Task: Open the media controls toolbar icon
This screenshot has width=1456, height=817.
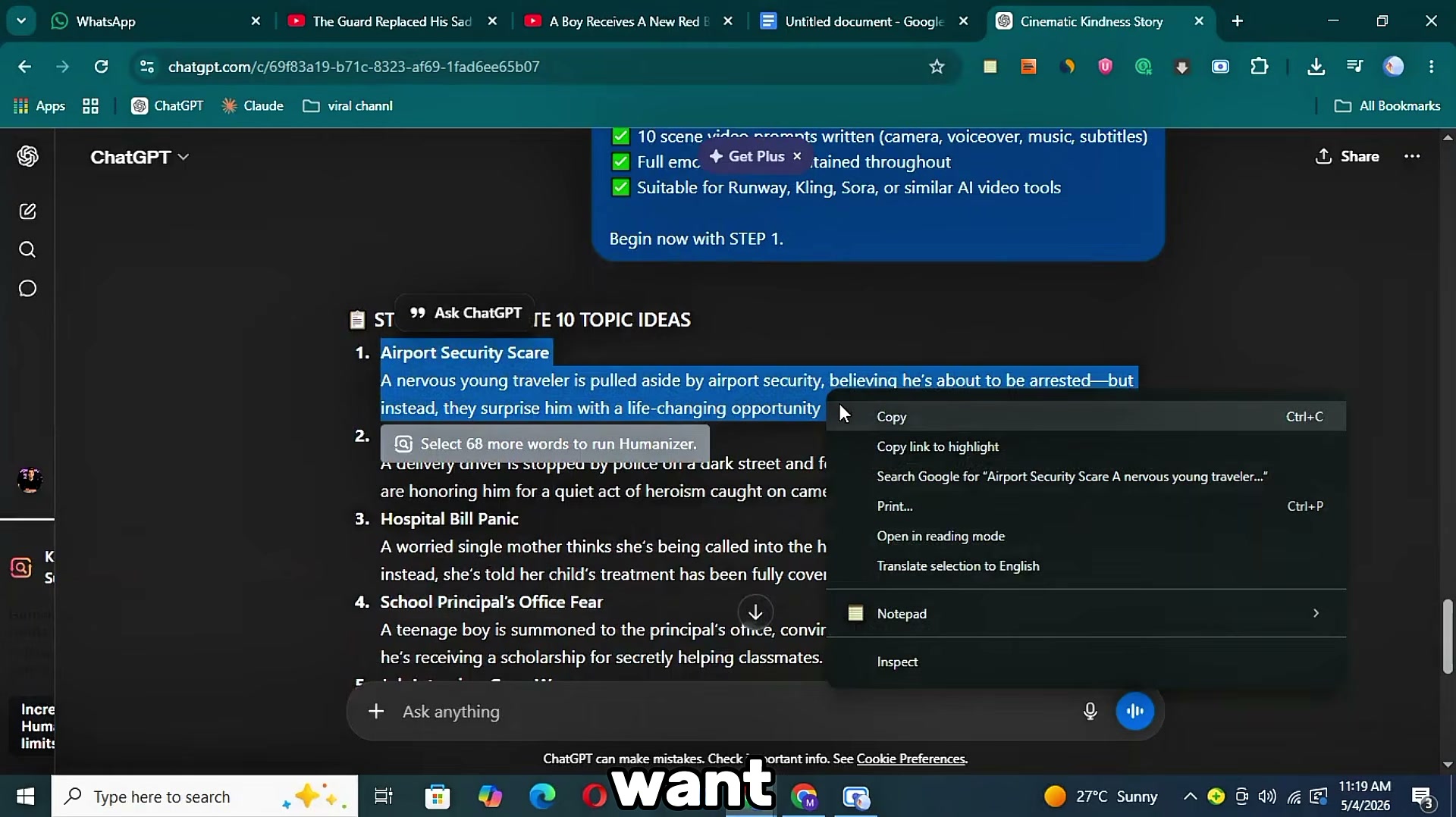Action: (1355, 67)
